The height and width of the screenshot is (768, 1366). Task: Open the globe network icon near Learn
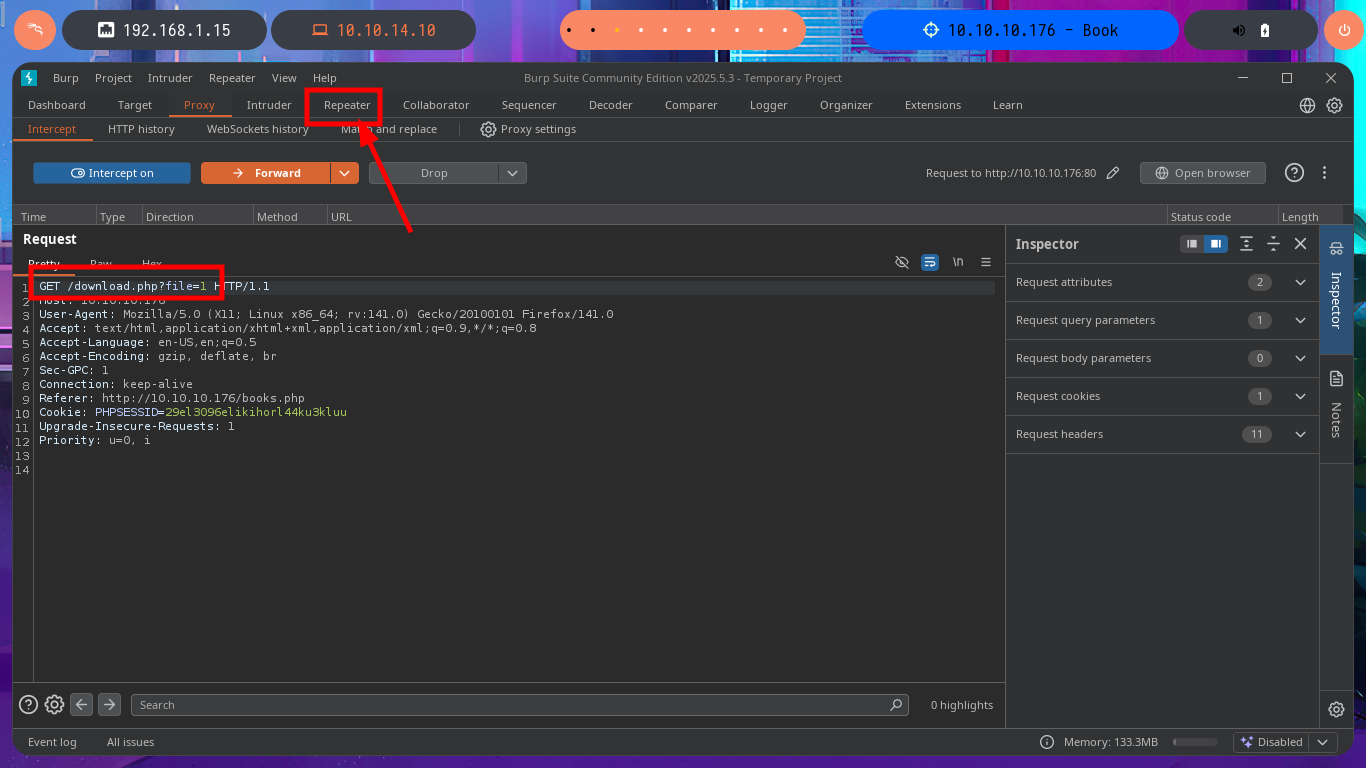pyautogui.click(x=1307, y=105)
